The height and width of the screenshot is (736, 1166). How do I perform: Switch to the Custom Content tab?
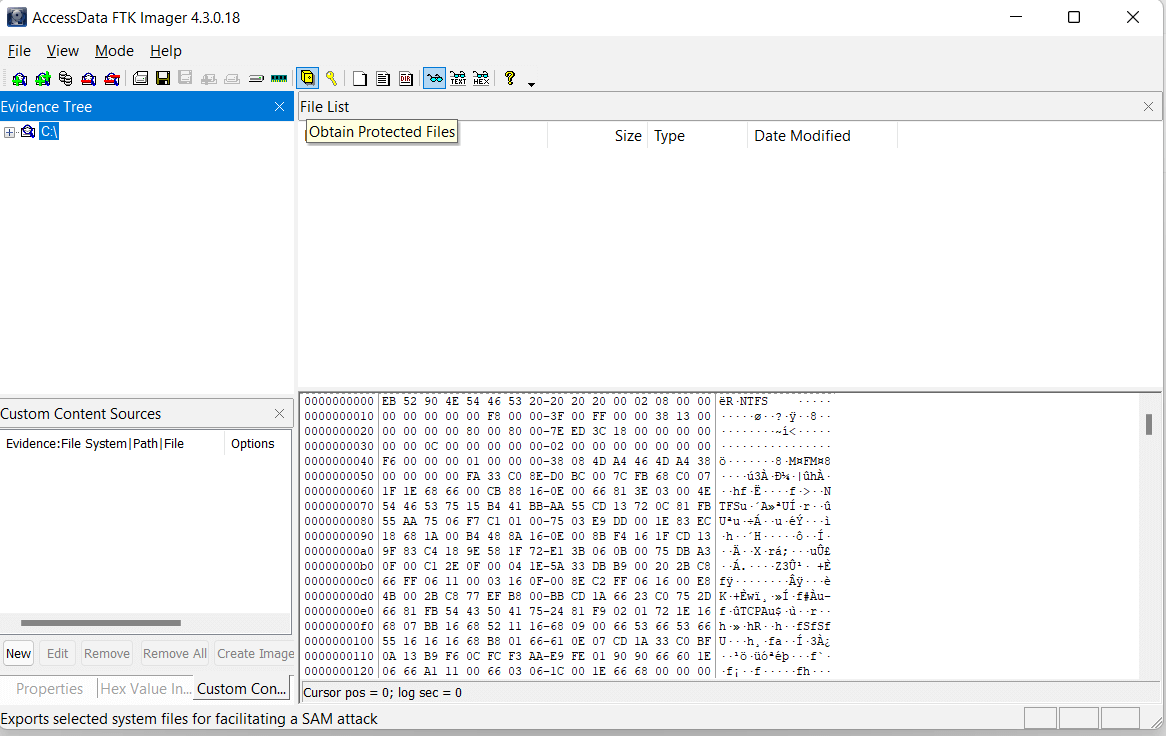coord(242,689)
